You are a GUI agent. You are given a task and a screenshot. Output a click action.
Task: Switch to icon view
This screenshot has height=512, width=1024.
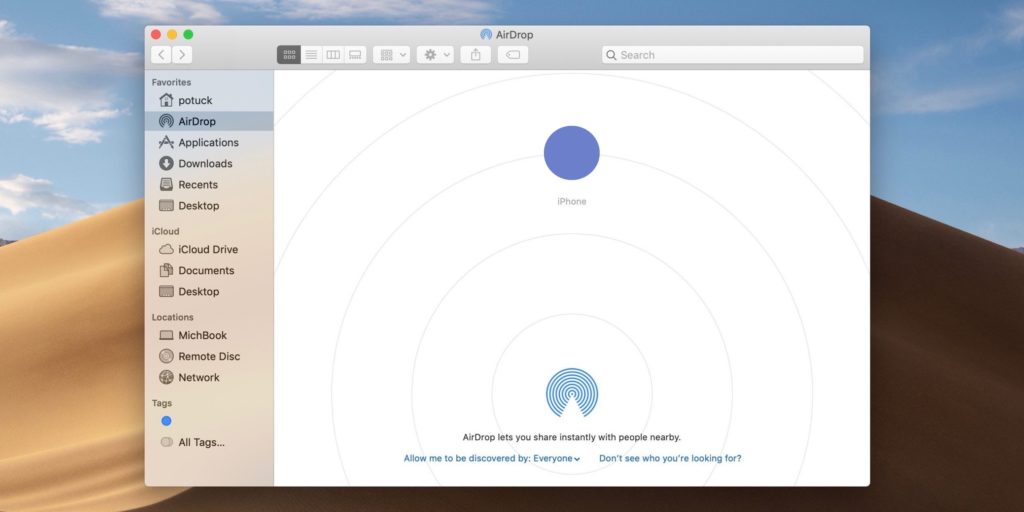[x=289, y=55]
